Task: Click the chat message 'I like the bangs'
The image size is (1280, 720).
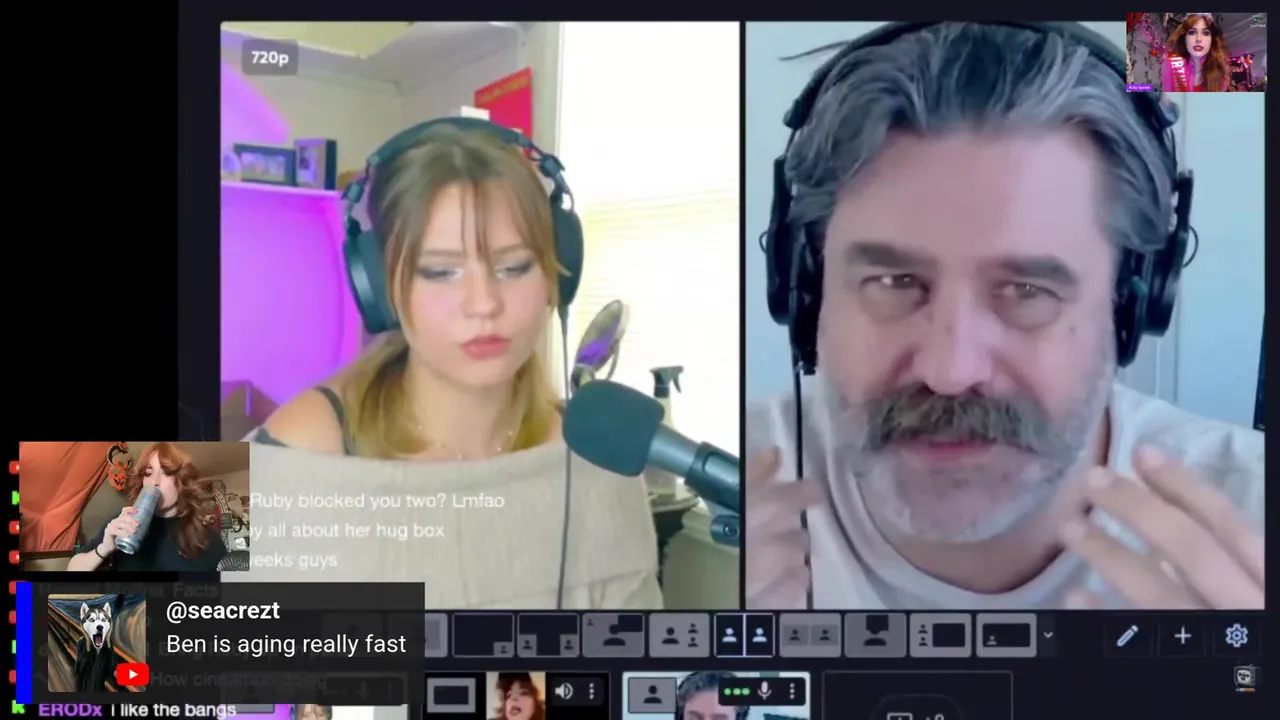Action: (173, 710)
